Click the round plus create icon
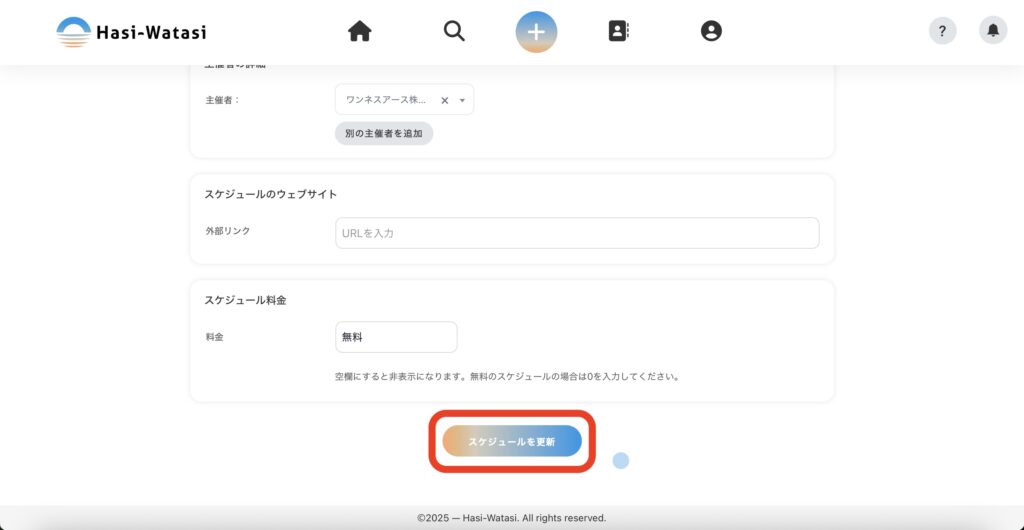The width and height of the screenshot is (1024, 530). coord(536,32)
